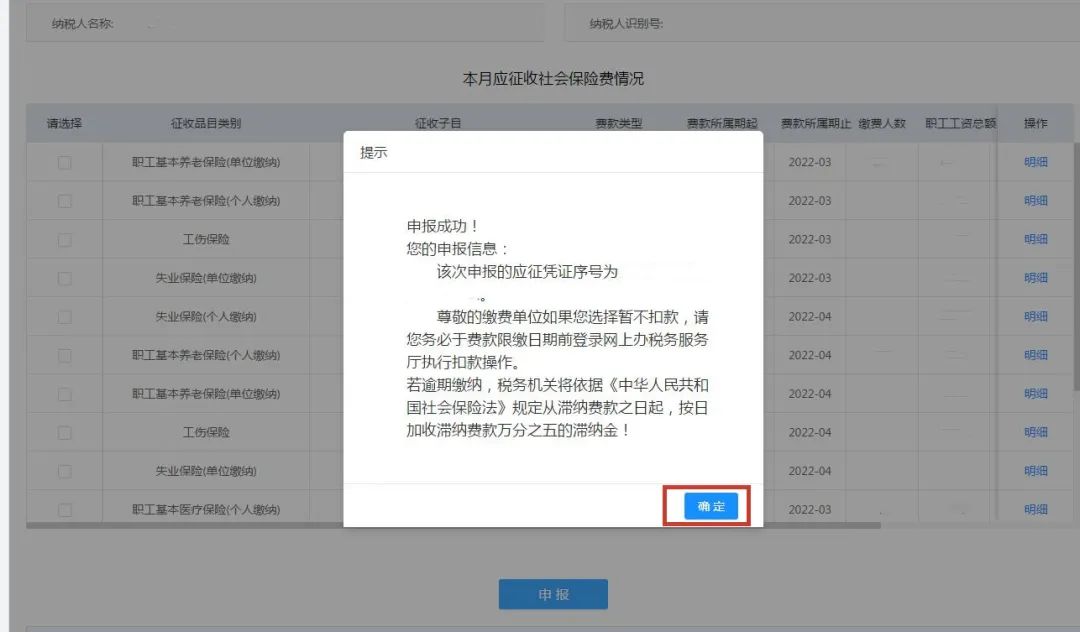Tick checkbox for 工伤保险 2022-03 row
This screenshot has width=1080, height=632.
coord(65,240)
